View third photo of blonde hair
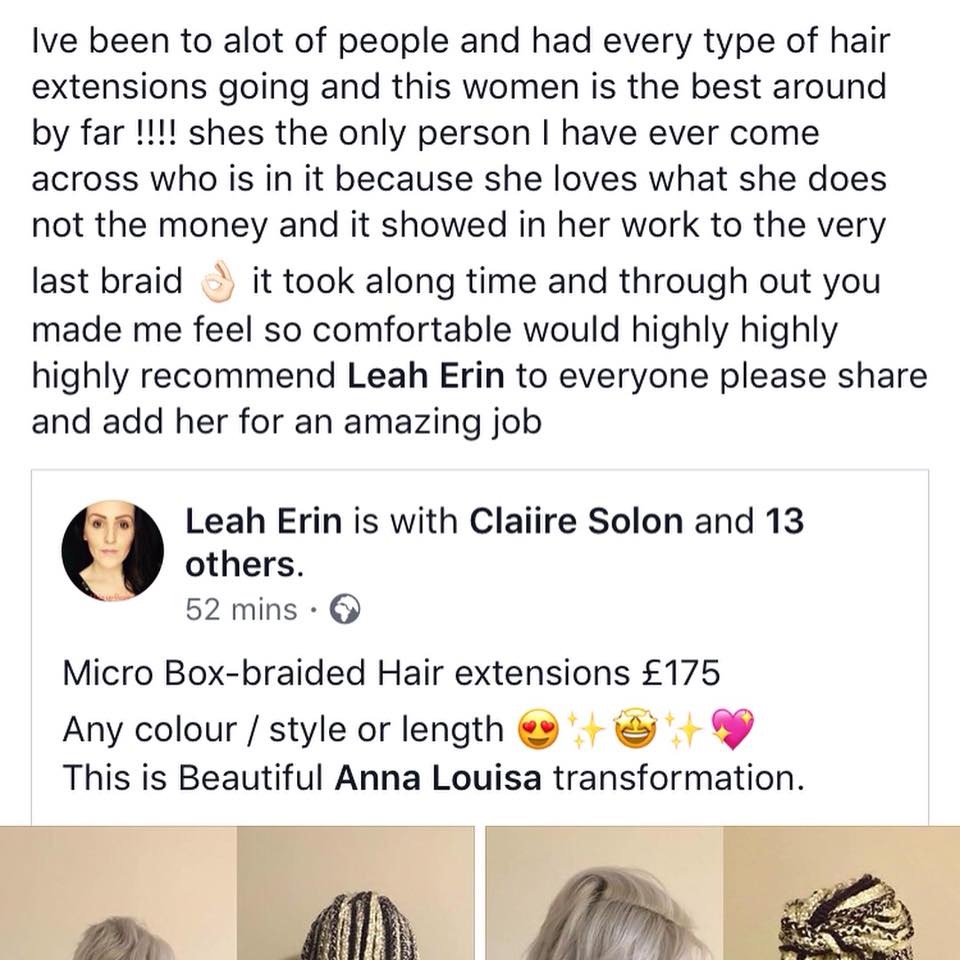The height and width of the screenshot is (960, 960). coord(604,893)
